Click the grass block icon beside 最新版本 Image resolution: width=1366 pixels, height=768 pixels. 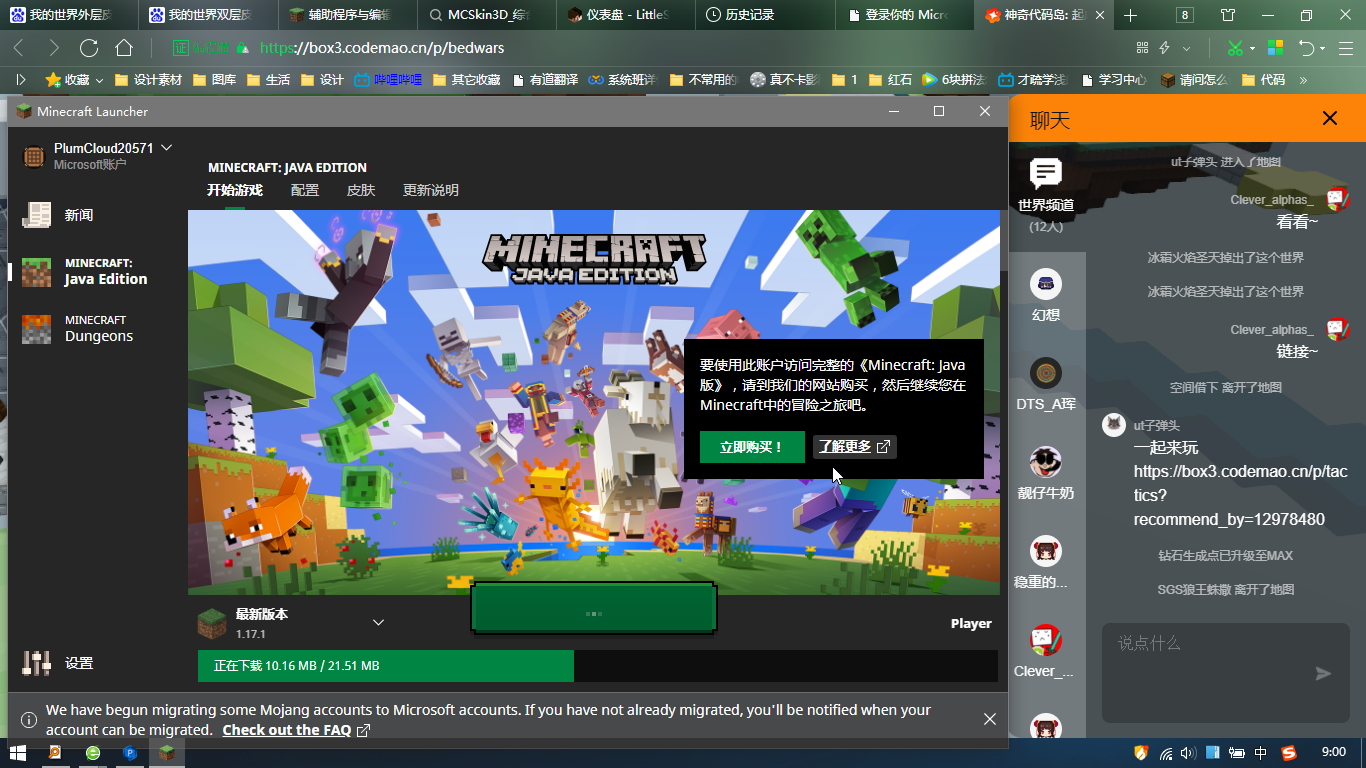[x=212, y=623]
